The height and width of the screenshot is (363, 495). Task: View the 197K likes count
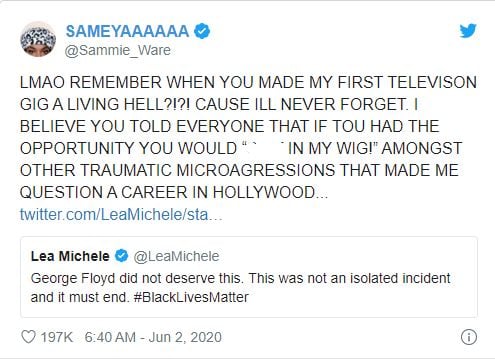[x=56, y=337]
